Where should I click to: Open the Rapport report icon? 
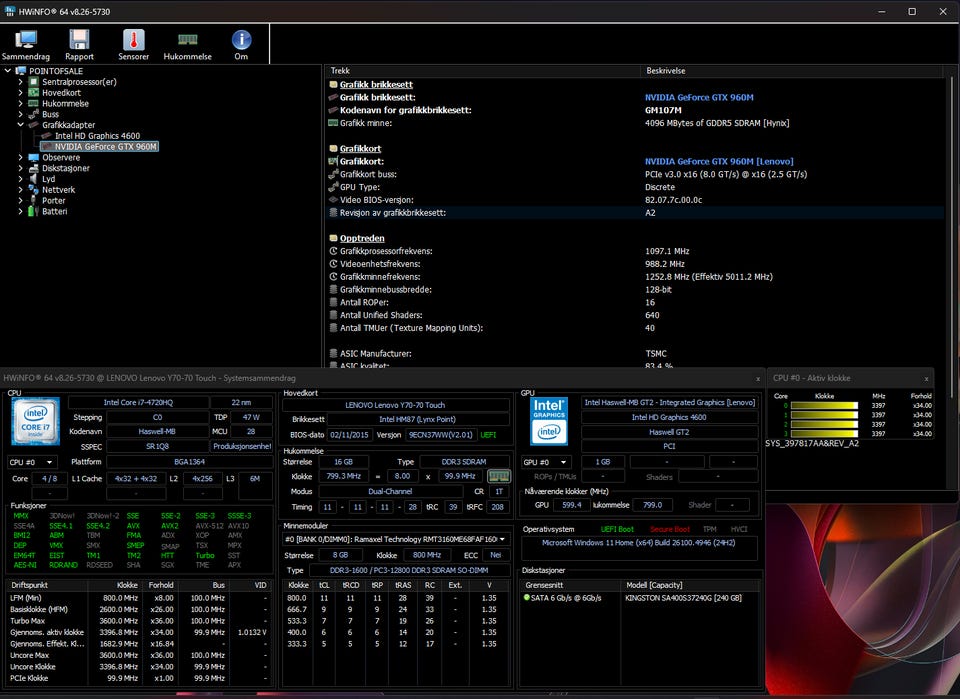(80, 40)
